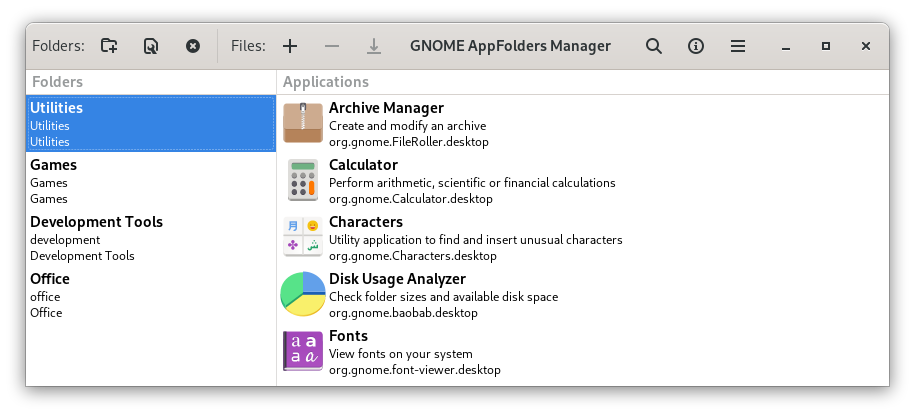This screenshot has width=915, height=415.
Task: Select the Calculator title text
Action: click(364, 165)
